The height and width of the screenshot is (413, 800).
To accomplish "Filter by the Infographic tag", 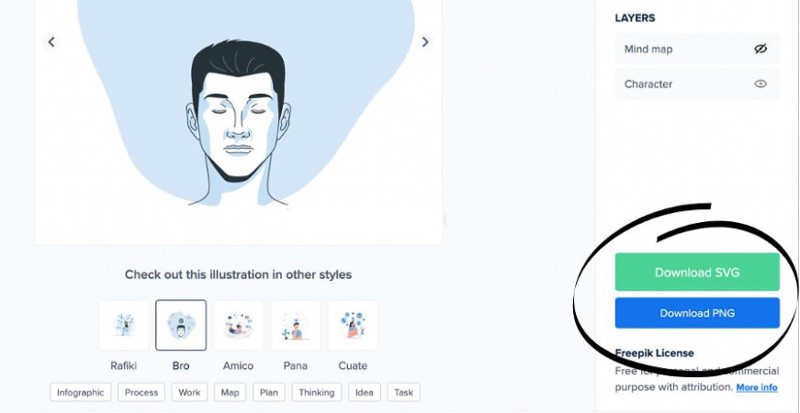I will click(81, 393).
